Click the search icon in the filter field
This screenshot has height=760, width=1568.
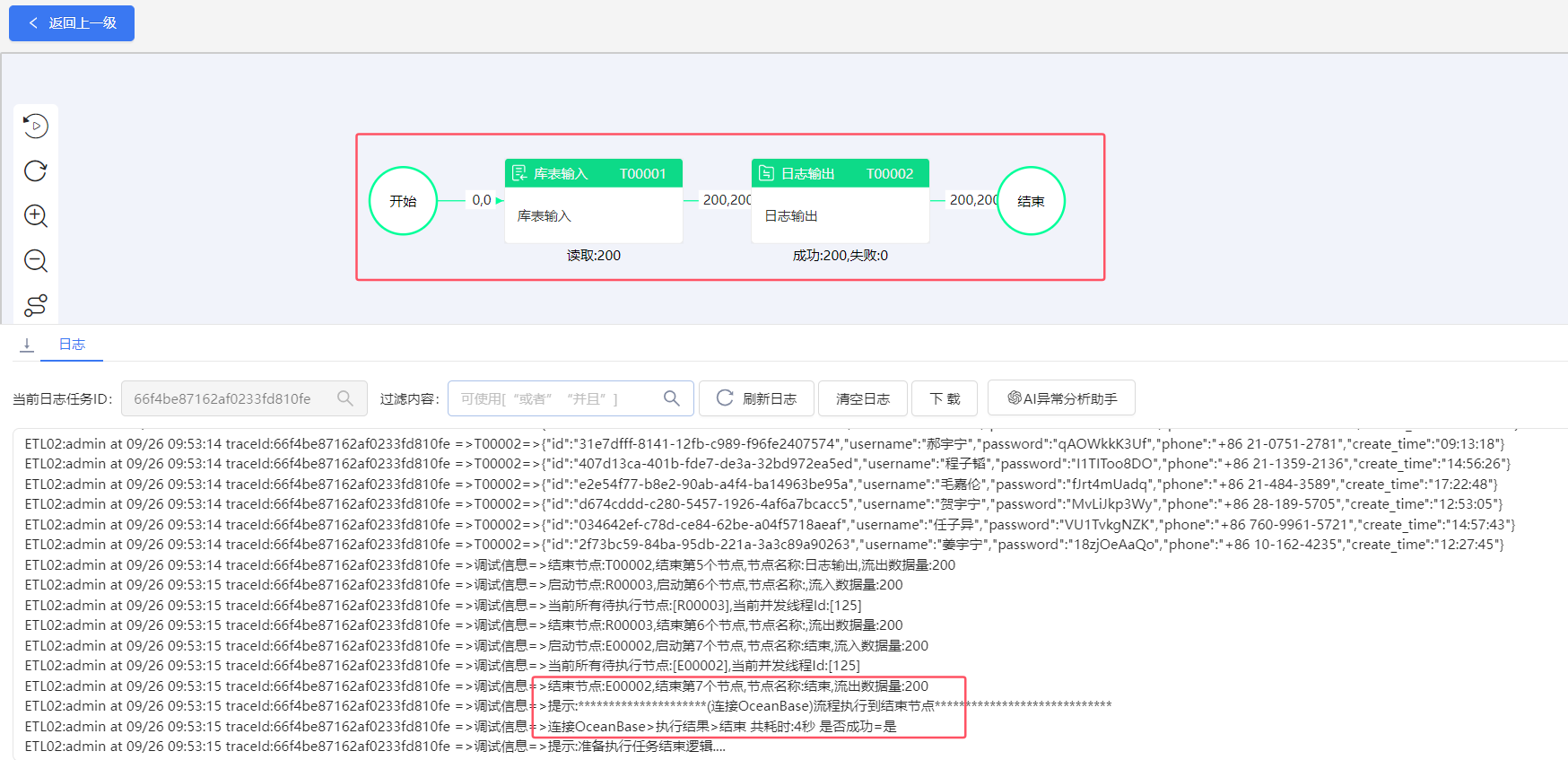pos(672,398)
